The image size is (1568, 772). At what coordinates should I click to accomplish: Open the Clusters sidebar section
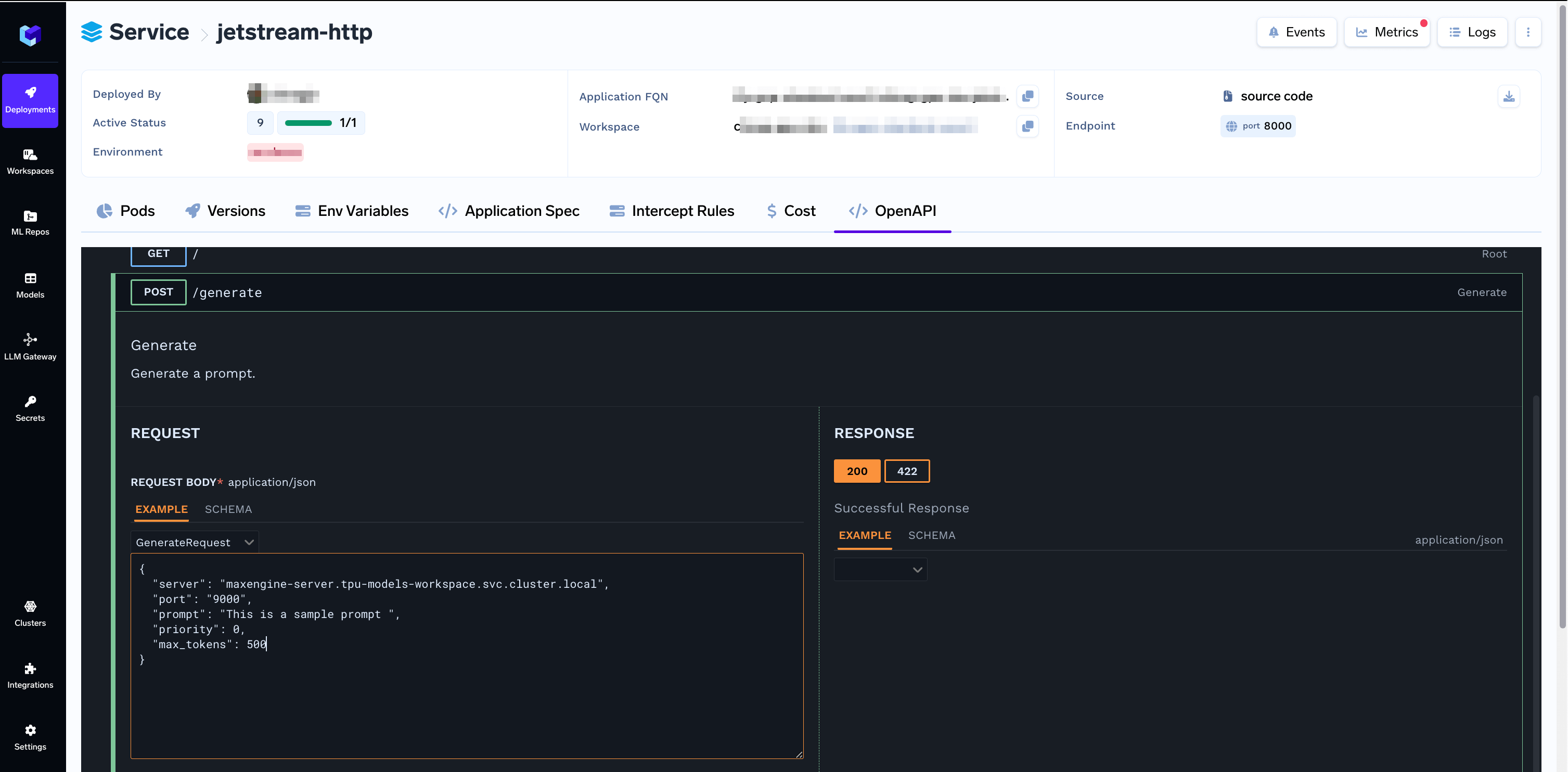pos(30,614)
